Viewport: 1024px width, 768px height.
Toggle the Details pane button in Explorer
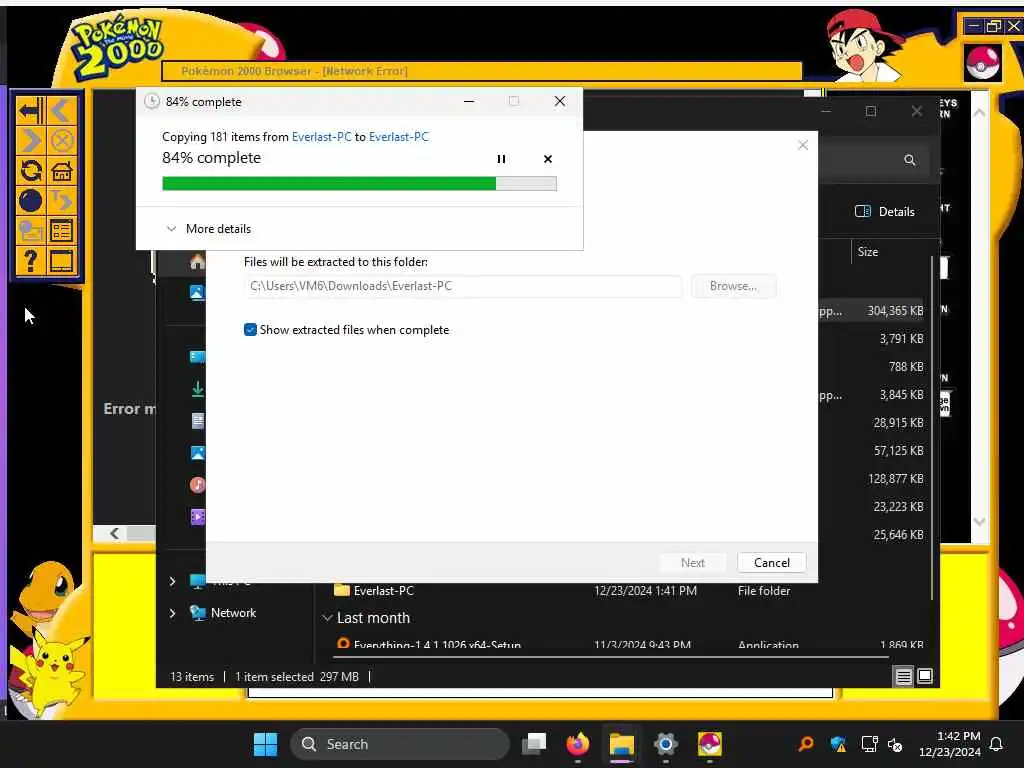click(885, 212)
